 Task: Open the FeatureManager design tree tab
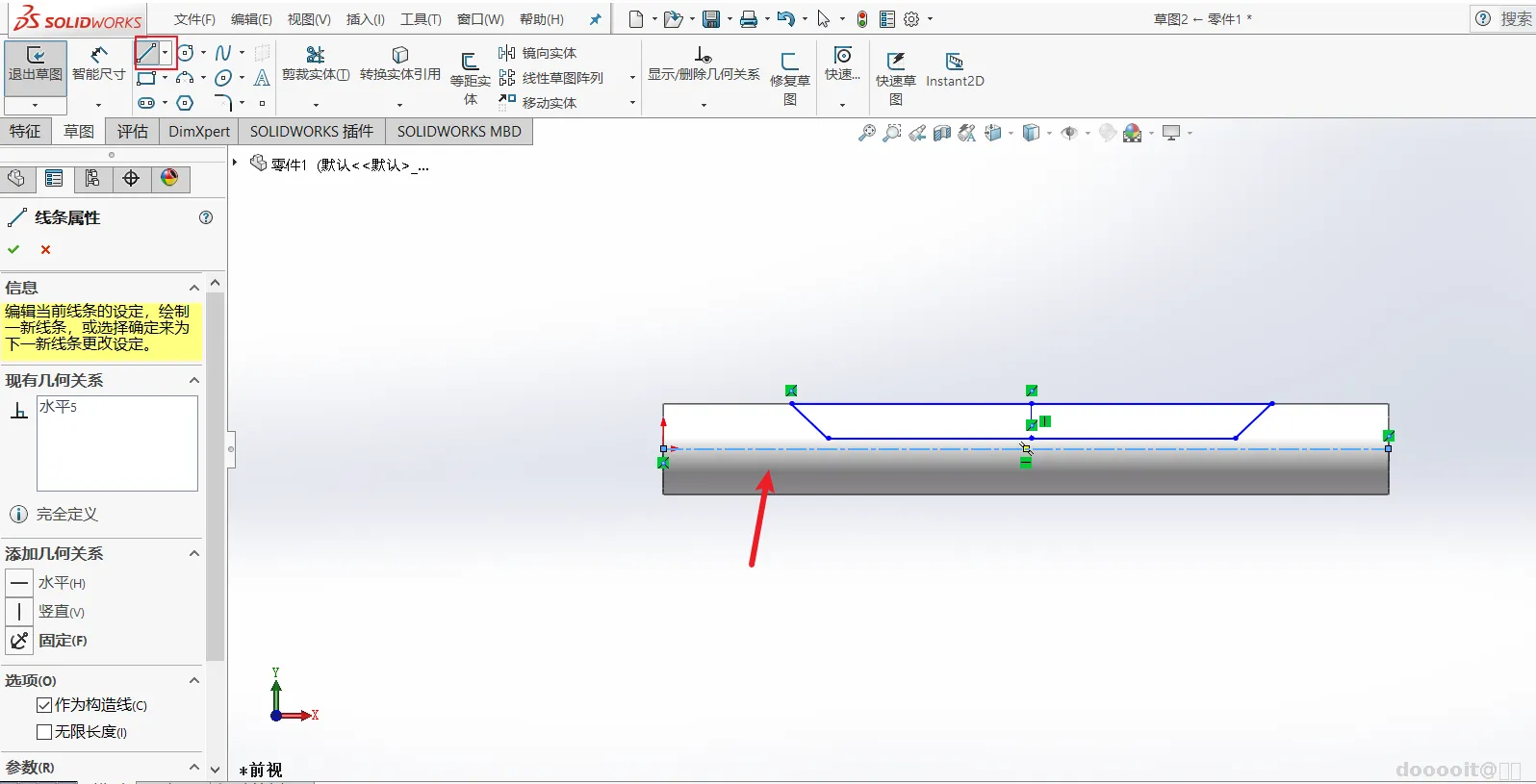[16, 179]
